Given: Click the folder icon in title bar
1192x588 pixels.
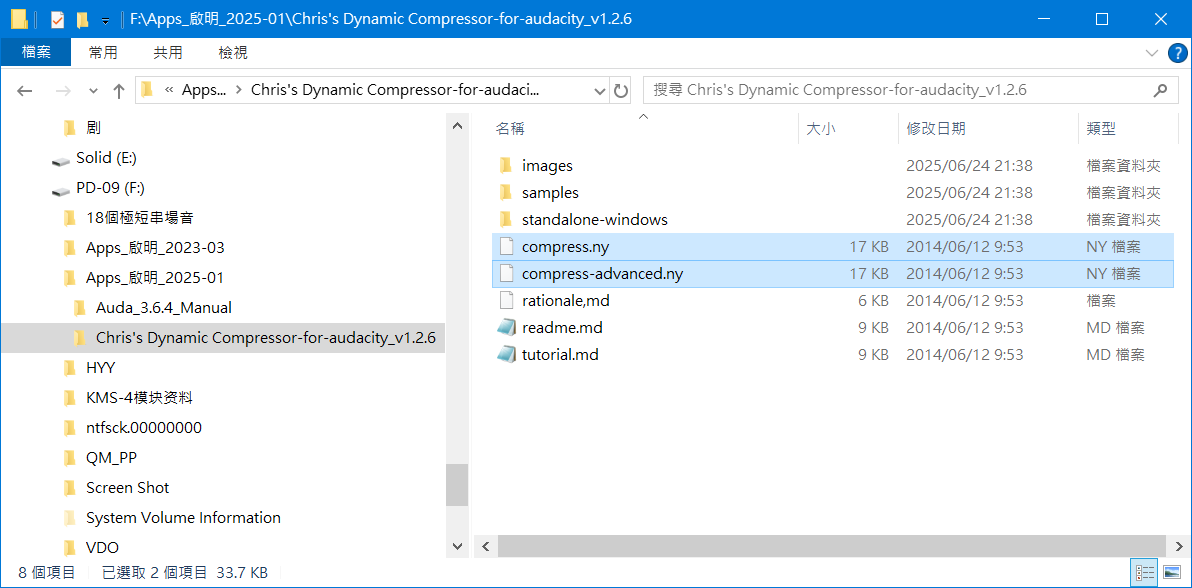Looking at the screenshot, I should (x=20, y=19).
